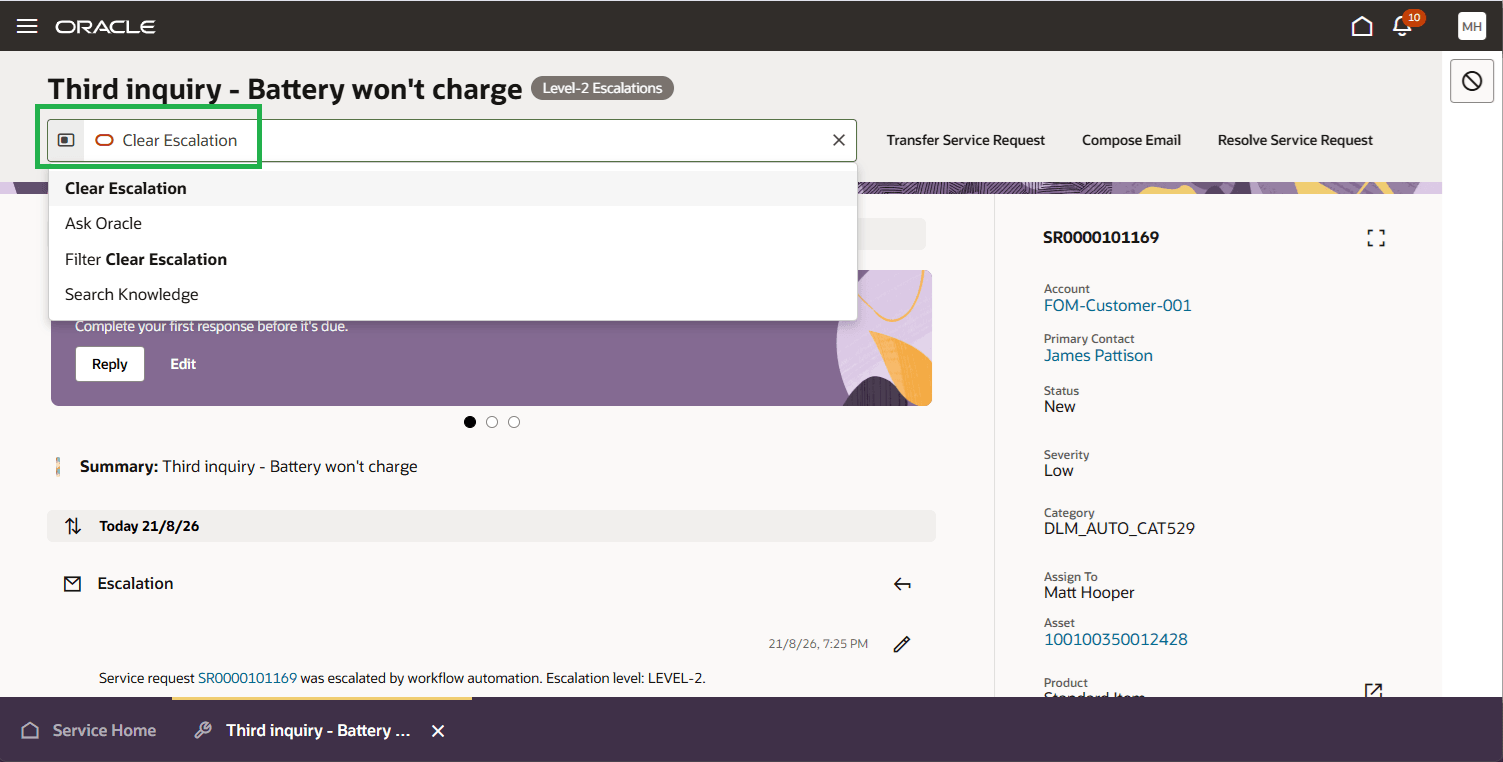Viewport: 1503px width, 762px height.
Task: Click Compose Email
Action: pyautogui.click(x=1131, y=140)
